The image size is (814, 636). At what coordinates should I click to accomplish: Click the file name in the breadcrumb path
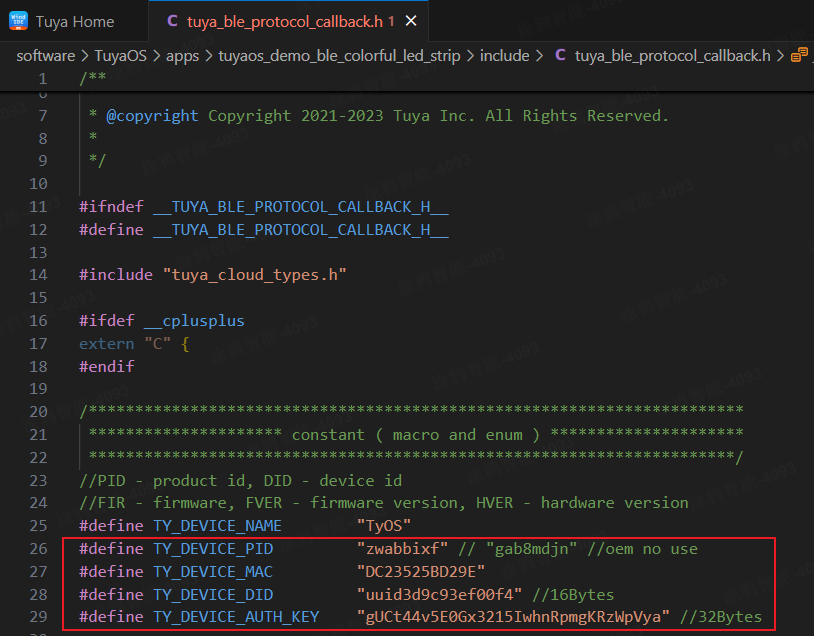pos(672,56)
